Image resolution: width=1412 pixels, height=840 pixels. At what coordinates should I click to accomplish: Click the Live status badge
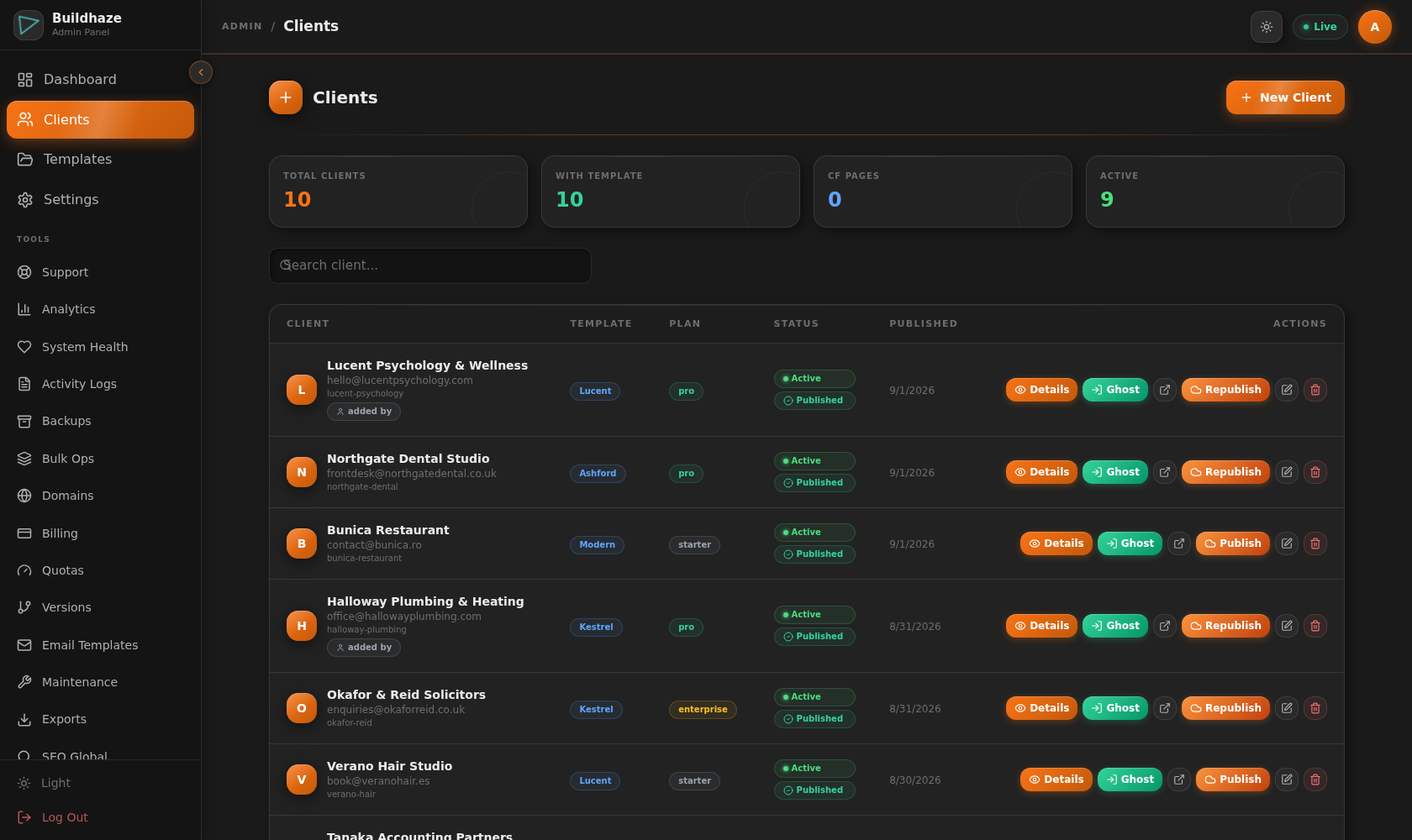point(1320,27)
